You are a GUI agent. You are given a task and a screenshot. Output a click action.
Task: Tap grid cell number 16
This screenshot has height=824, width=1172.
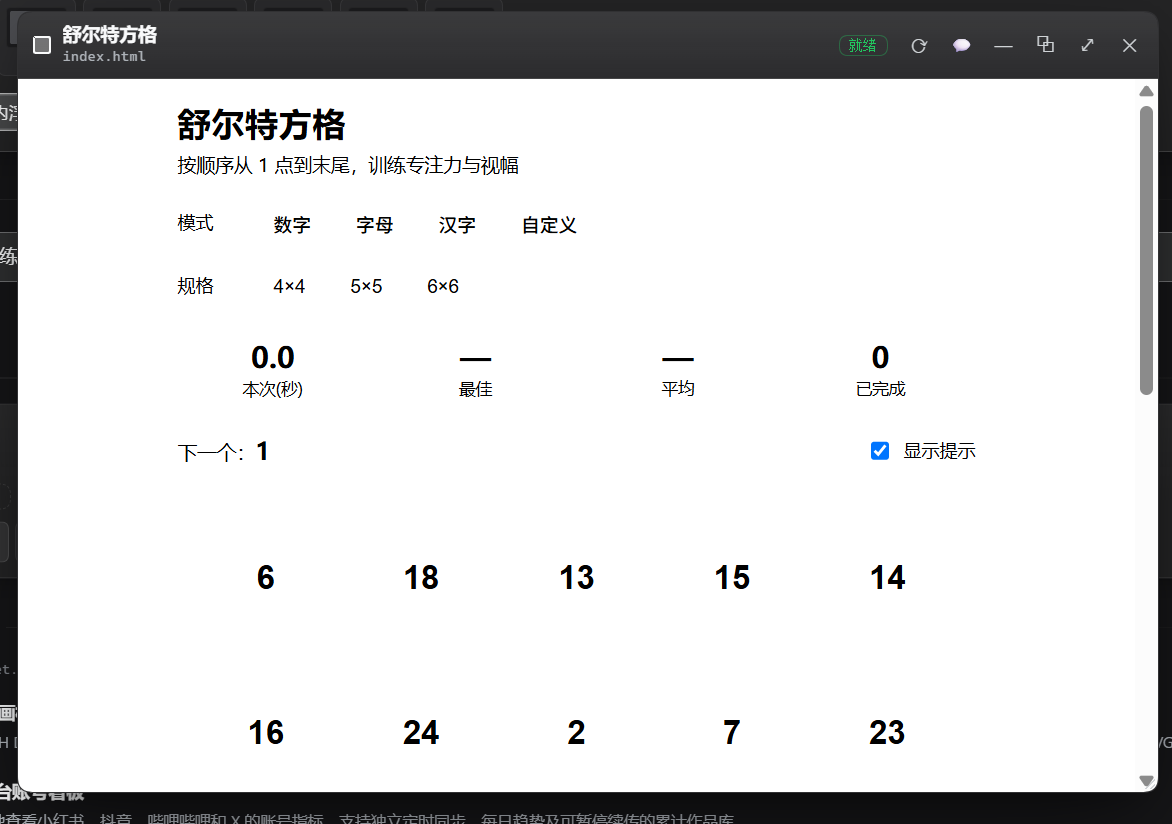pyautogui.click(x=265, y=732)
